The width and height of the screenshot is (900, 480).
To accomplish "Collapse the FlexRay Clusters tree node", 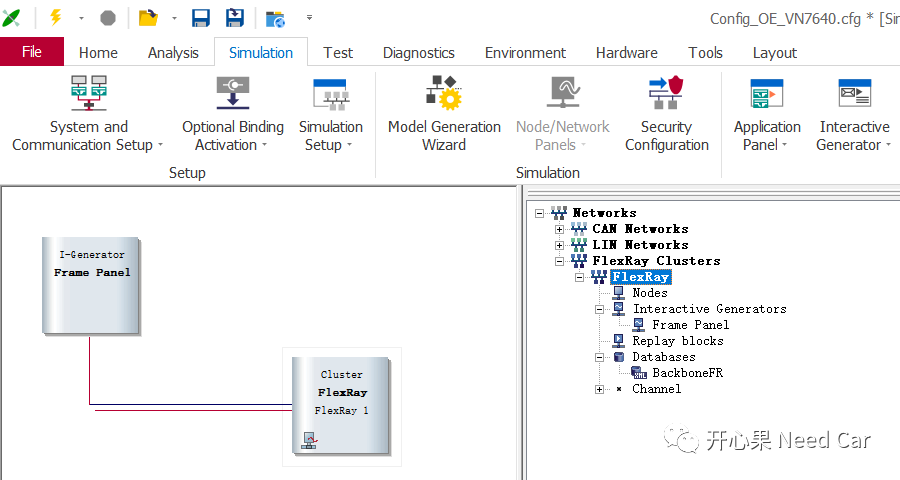I will 560,261.
